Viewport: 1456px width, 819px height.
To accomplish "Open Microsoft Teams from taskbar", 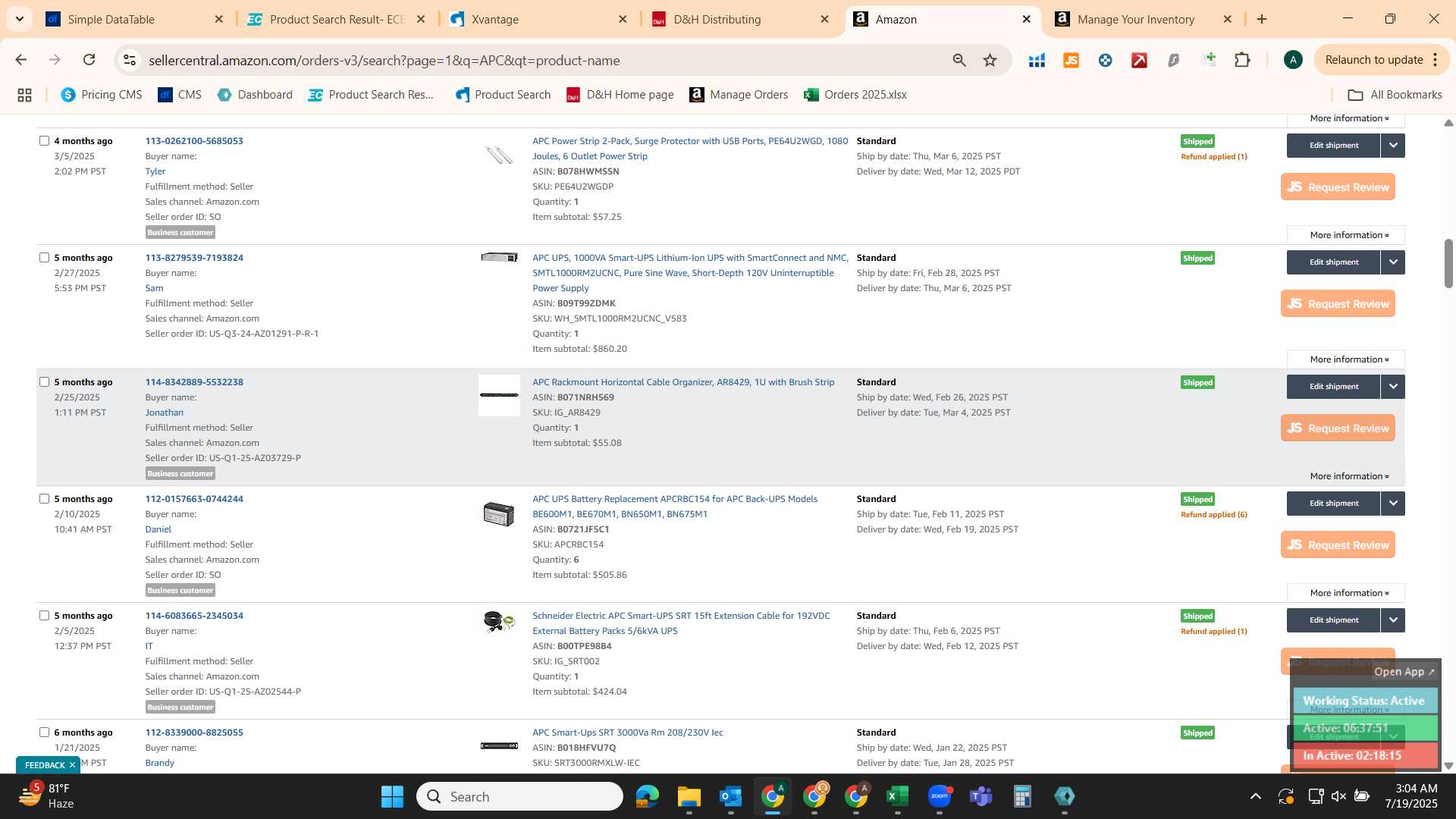I will tap(981, 796).
